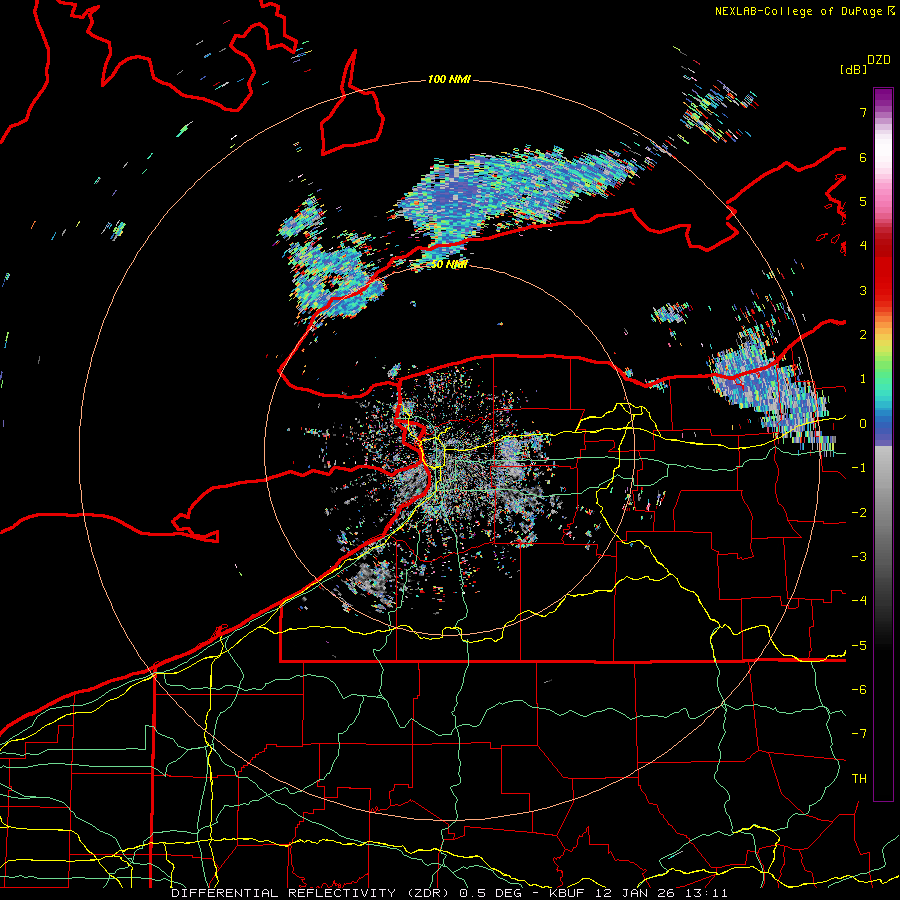The width and height of the screenshot is (900, 900).
Task: Click the scale value 3
Action: [863, 290]
